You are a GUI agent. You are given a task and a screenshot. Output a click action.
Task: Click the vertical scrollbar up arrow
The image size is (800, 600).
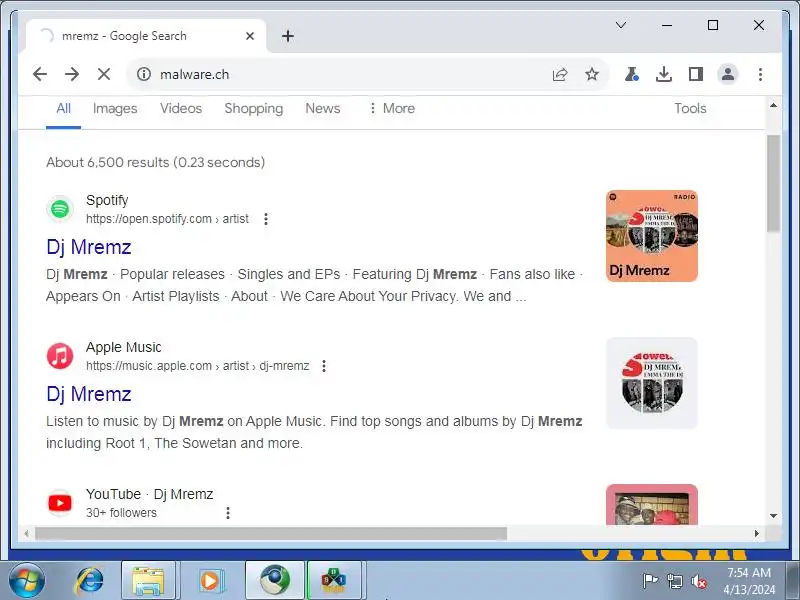(x=773, y=105)
